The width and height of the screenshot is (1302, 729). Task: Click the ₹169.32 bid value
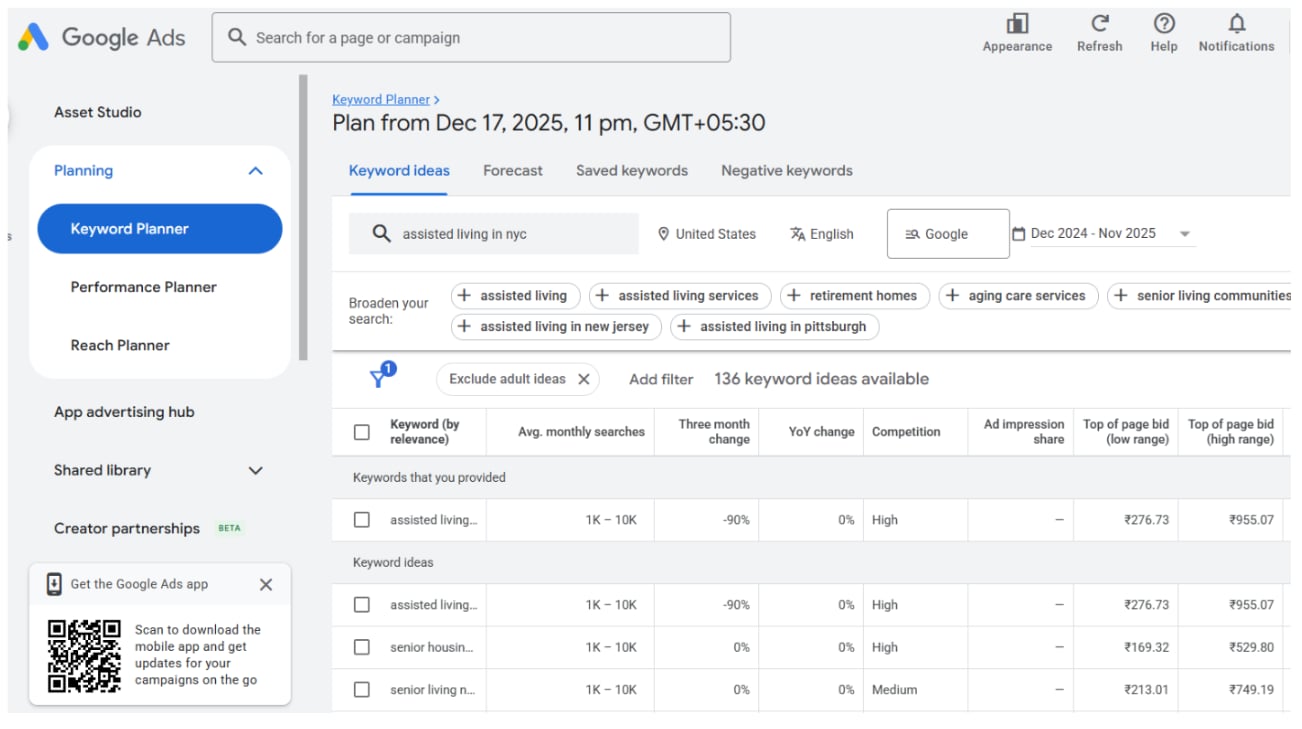tap(1146, 647)
